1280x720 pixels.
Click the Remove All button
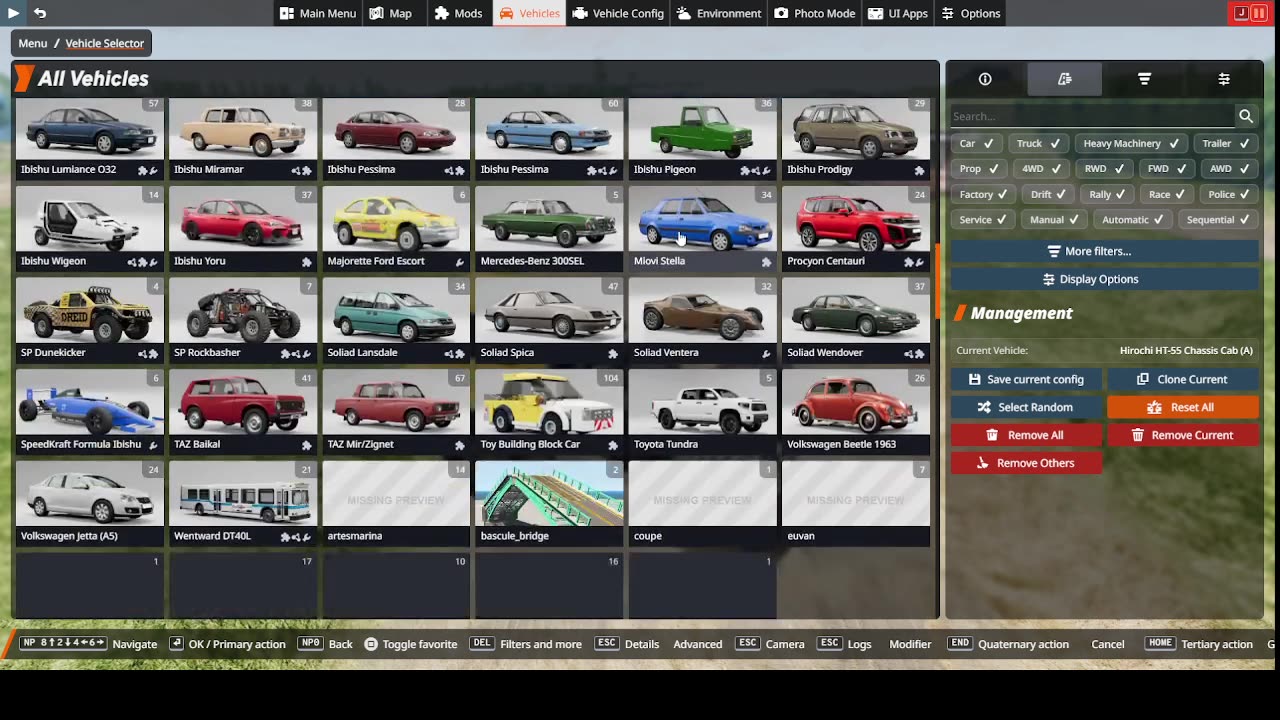(1026, 435)
